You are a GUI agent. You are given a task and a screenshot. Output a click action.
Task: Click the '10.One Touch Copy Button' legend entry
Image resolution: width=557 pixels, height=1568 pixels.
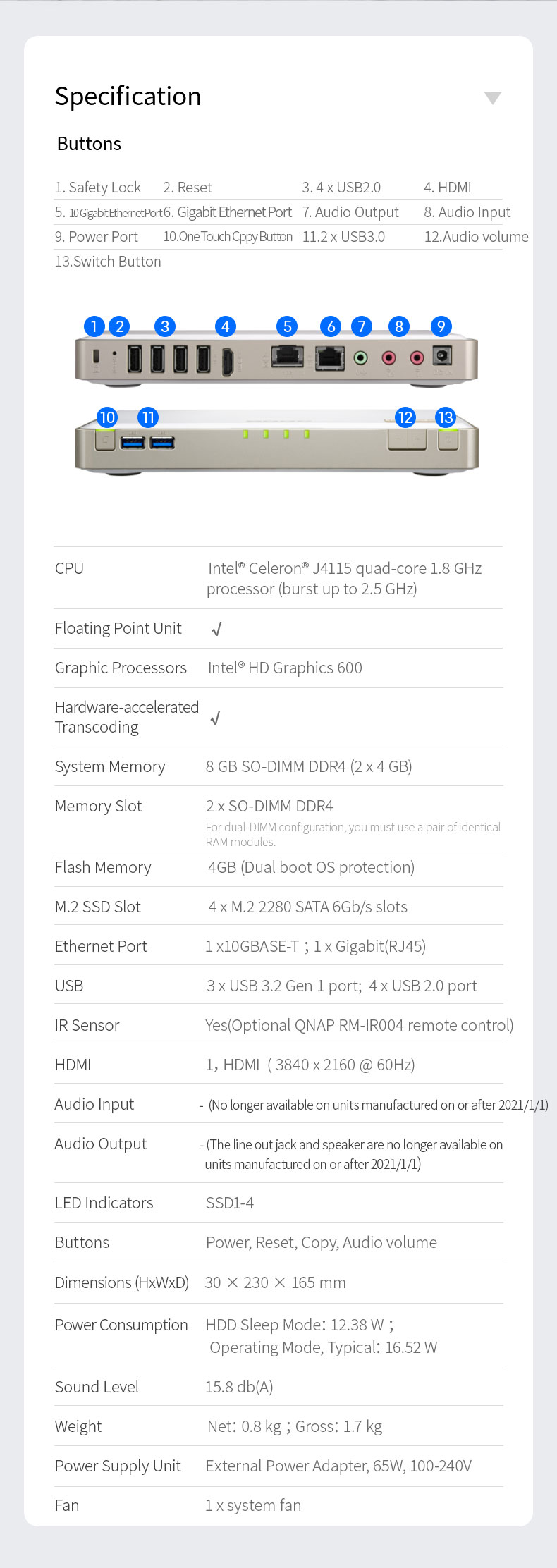(228, 237)
